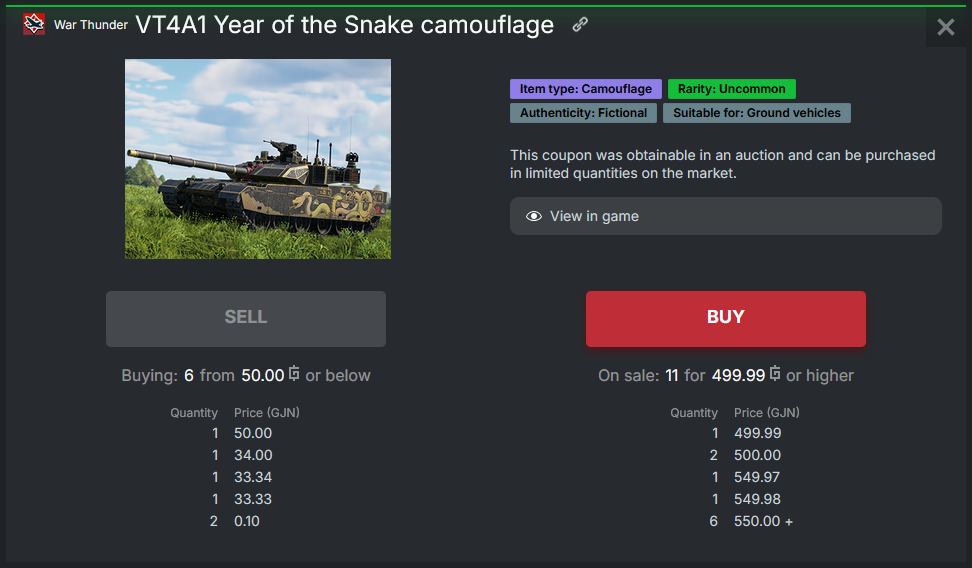The image size is (972, 568).
Task: Select the Item type: Camouflage tag
Action: [586, 89]
